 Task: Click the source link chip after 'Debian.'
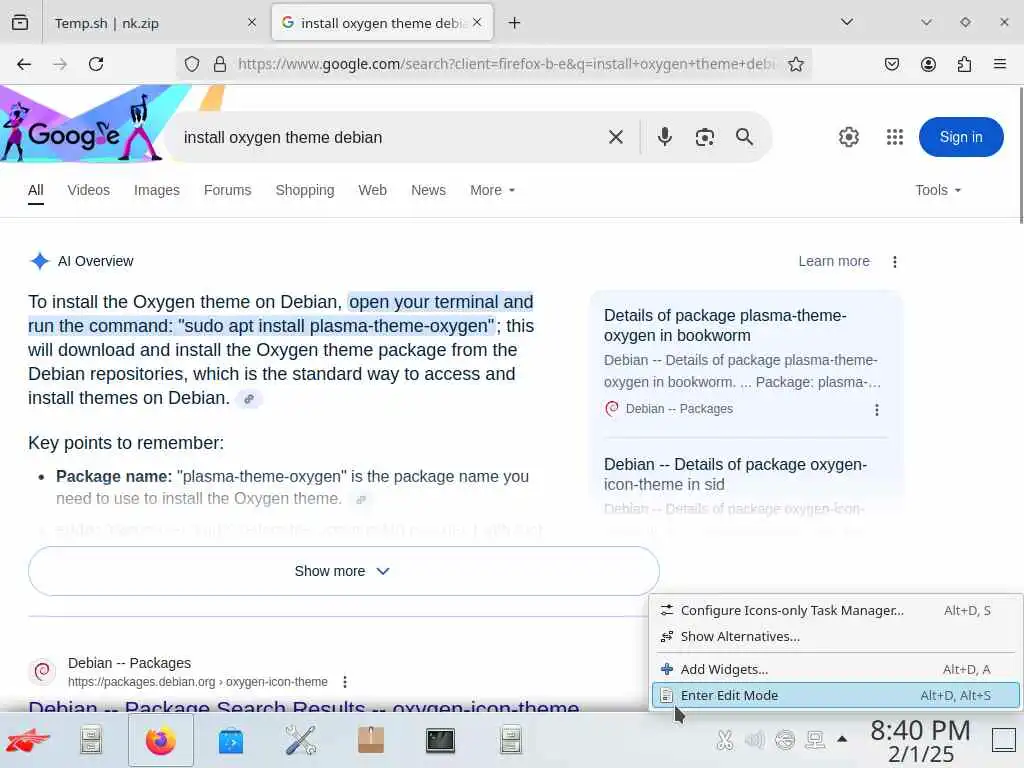pyautogui.click(x=249, y=398)
